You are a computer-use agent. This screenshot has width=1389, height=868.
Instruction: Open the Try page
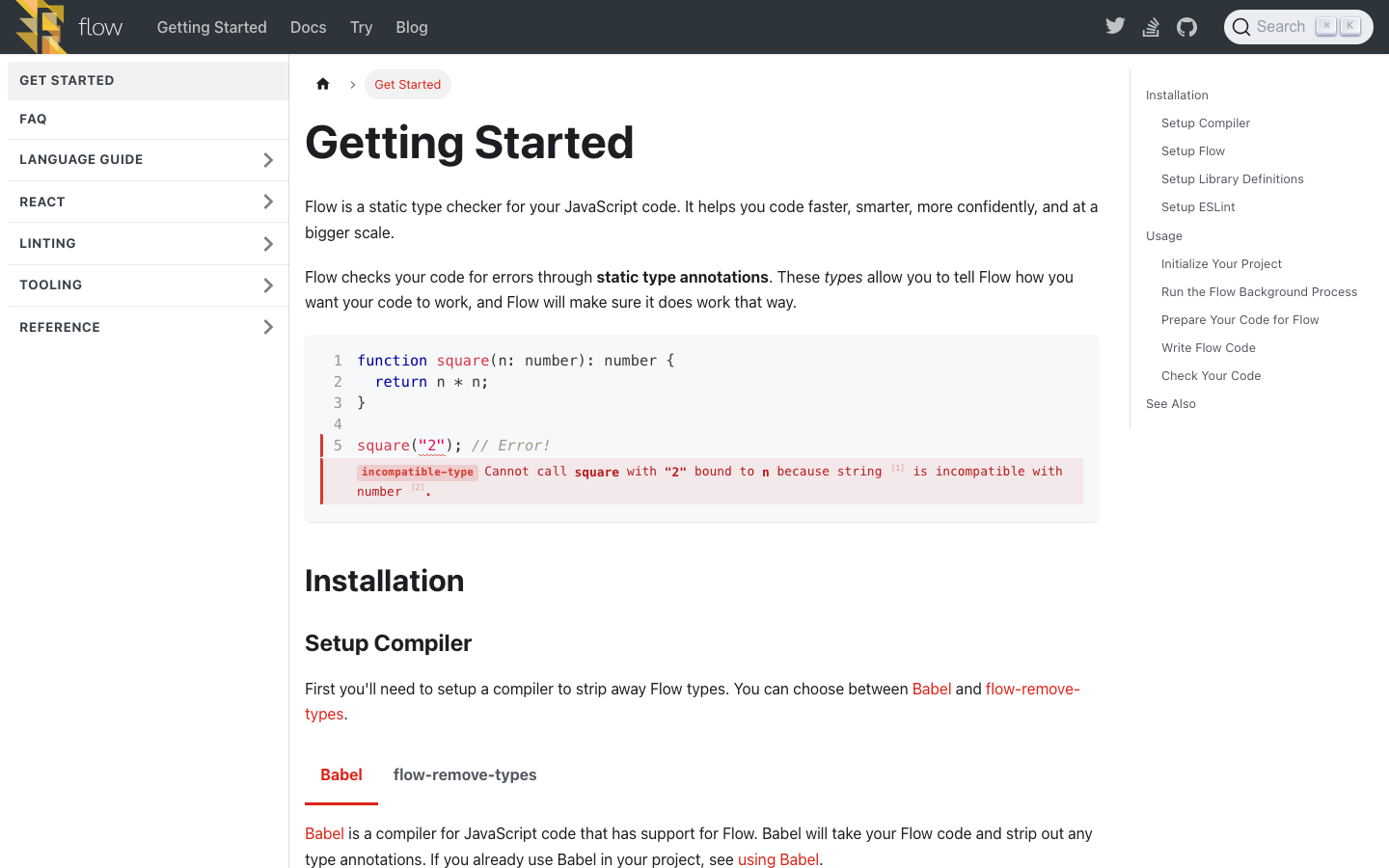pos(362,27)
